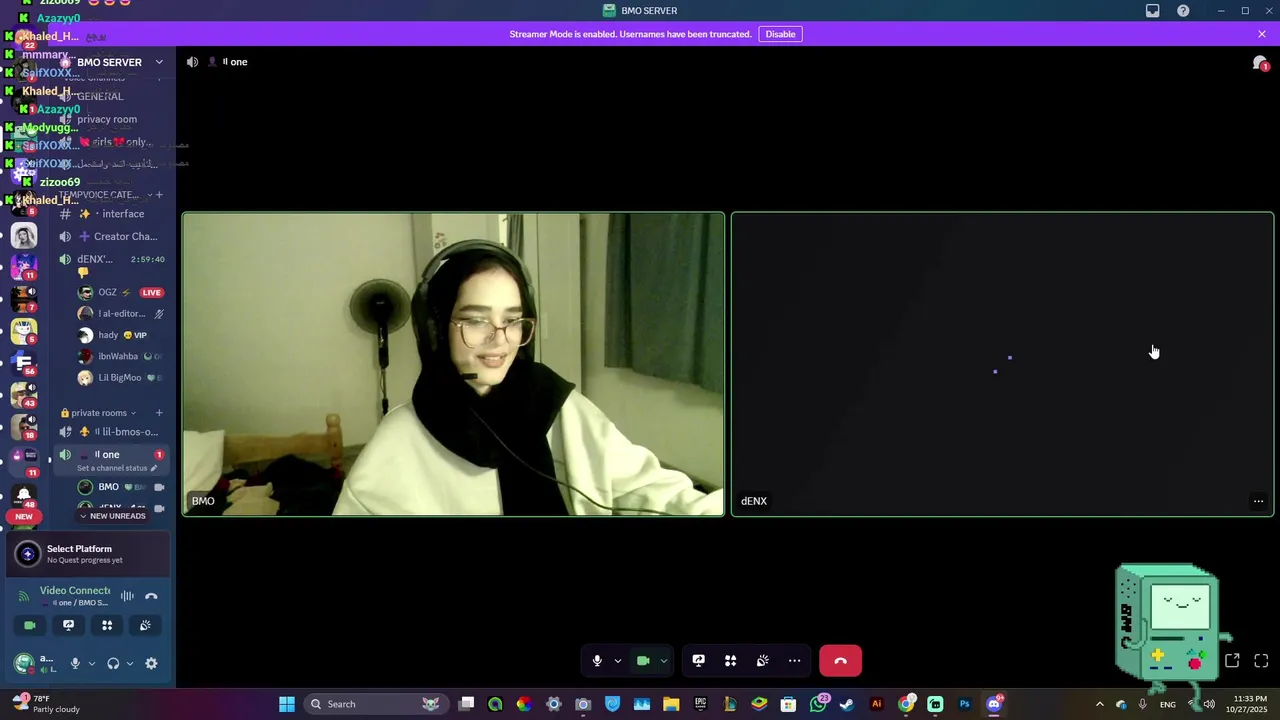Mute mic in user panel

point(75,663)
